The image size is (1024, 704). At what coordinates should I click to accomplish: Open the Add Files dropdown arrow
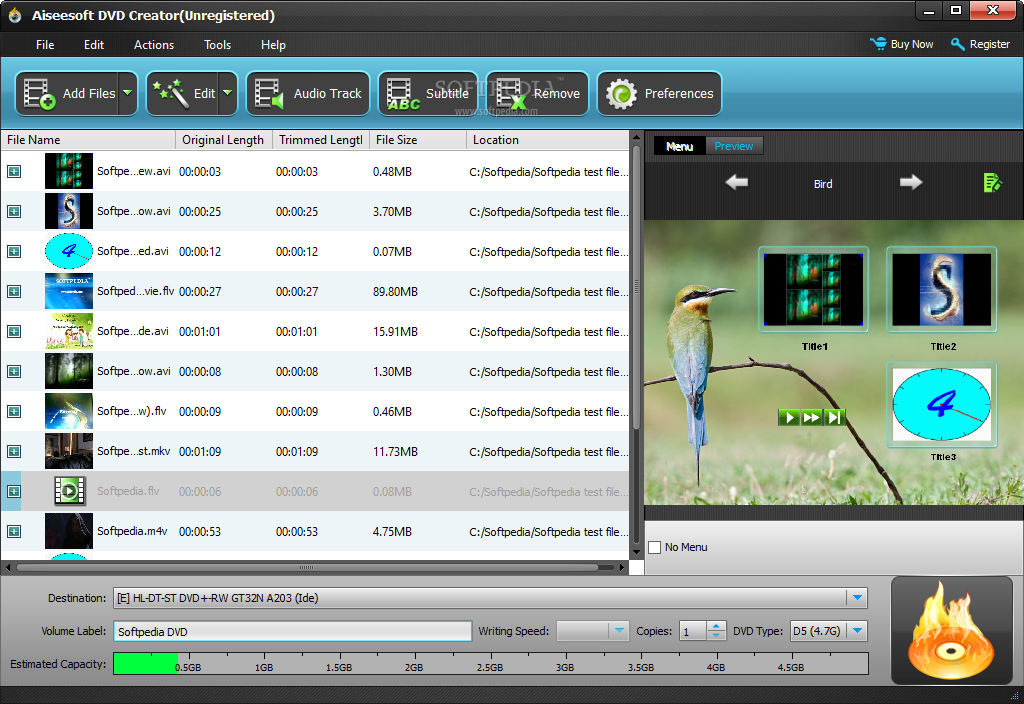128,93
